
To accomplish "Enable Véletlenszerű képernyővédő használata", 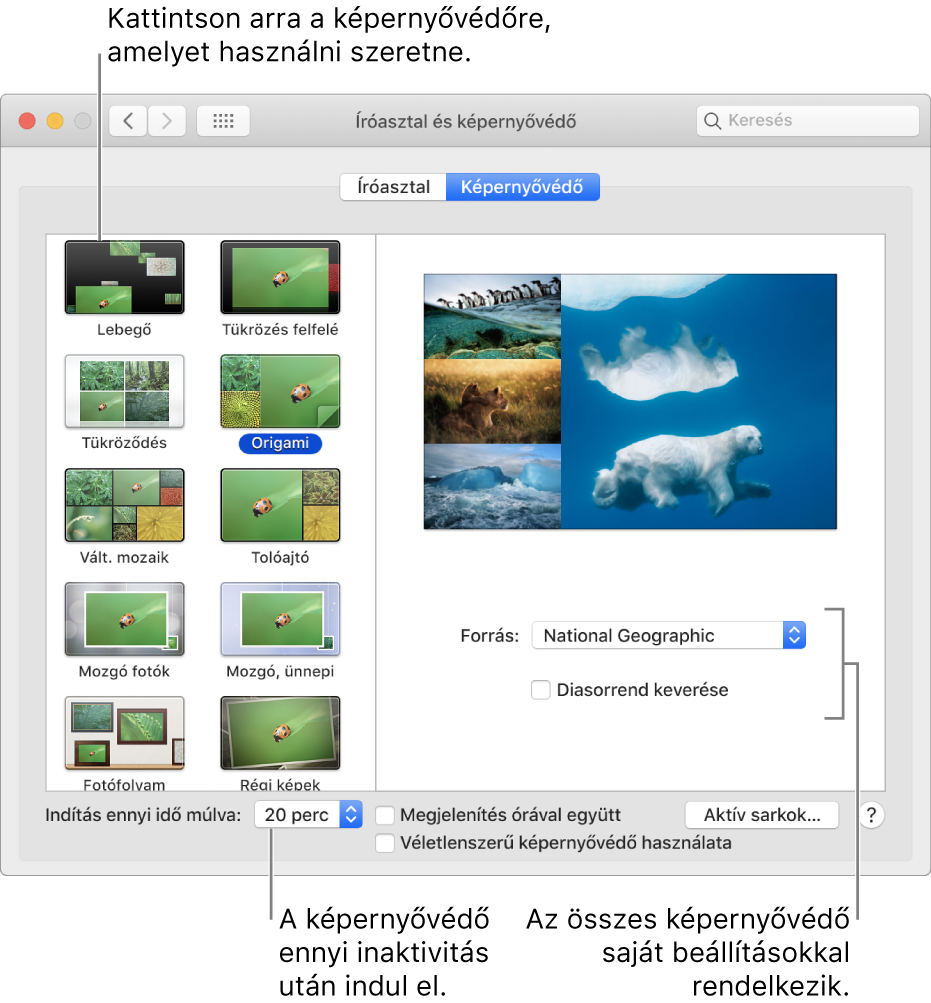I will (385, 843).
